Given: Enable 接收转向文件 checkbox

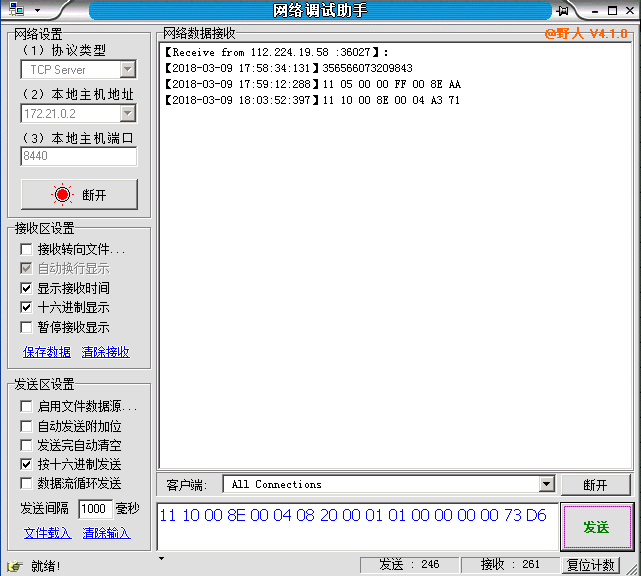Looking at the screenshot, I should click(26, 249).
